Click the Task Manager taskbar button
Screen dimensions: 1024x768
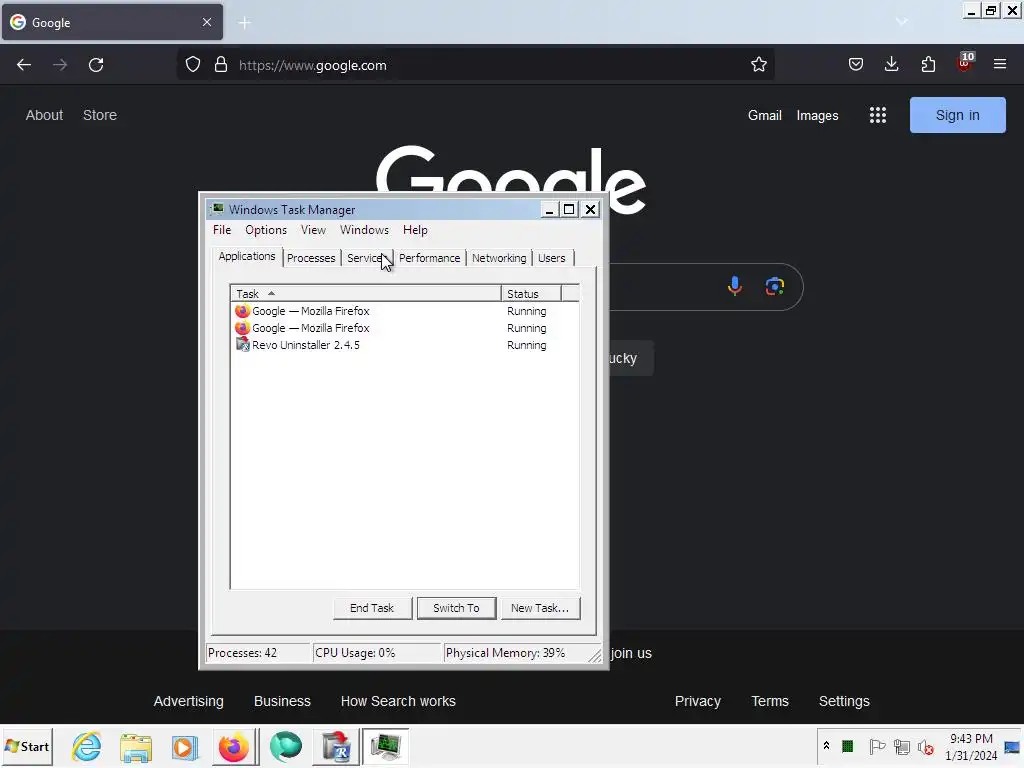click(385, 746)
